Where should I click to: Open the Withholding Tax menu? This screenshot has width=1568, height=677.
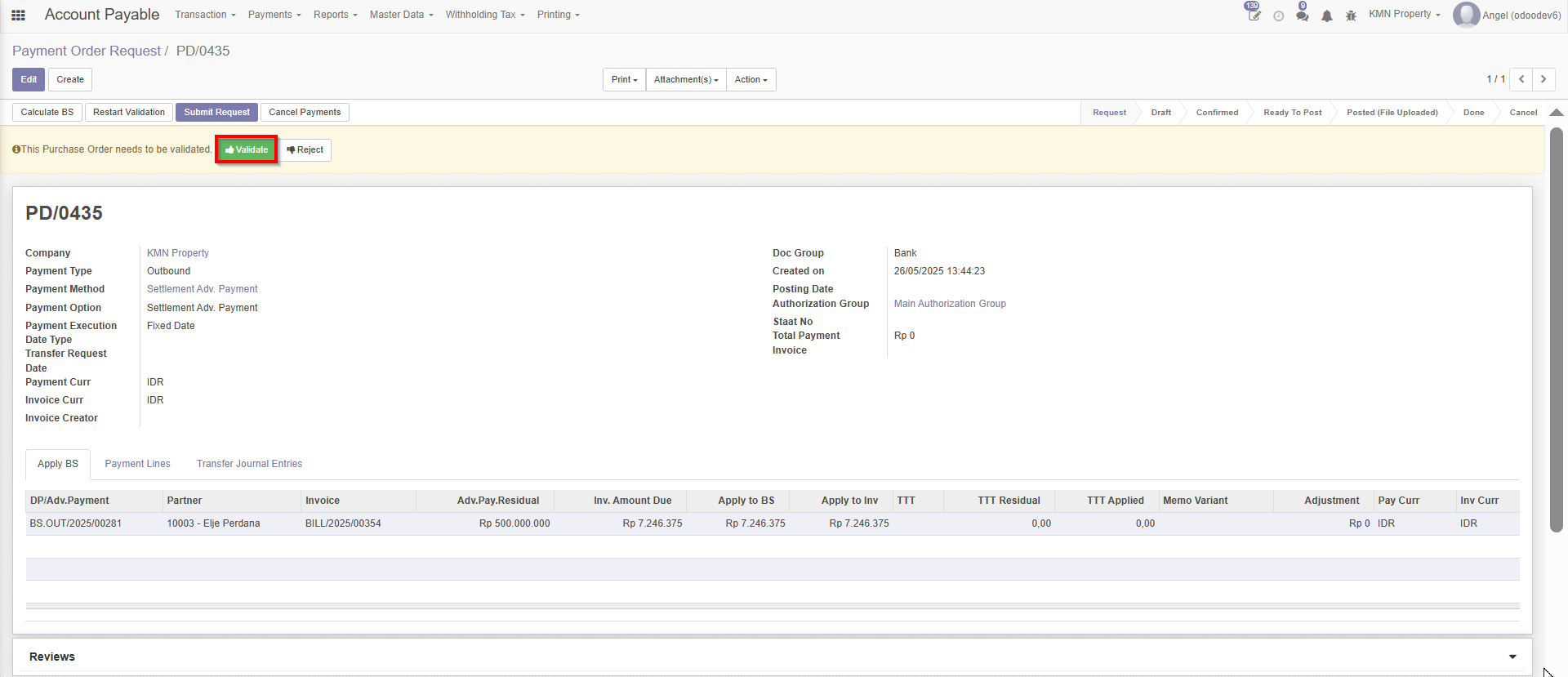485,15
